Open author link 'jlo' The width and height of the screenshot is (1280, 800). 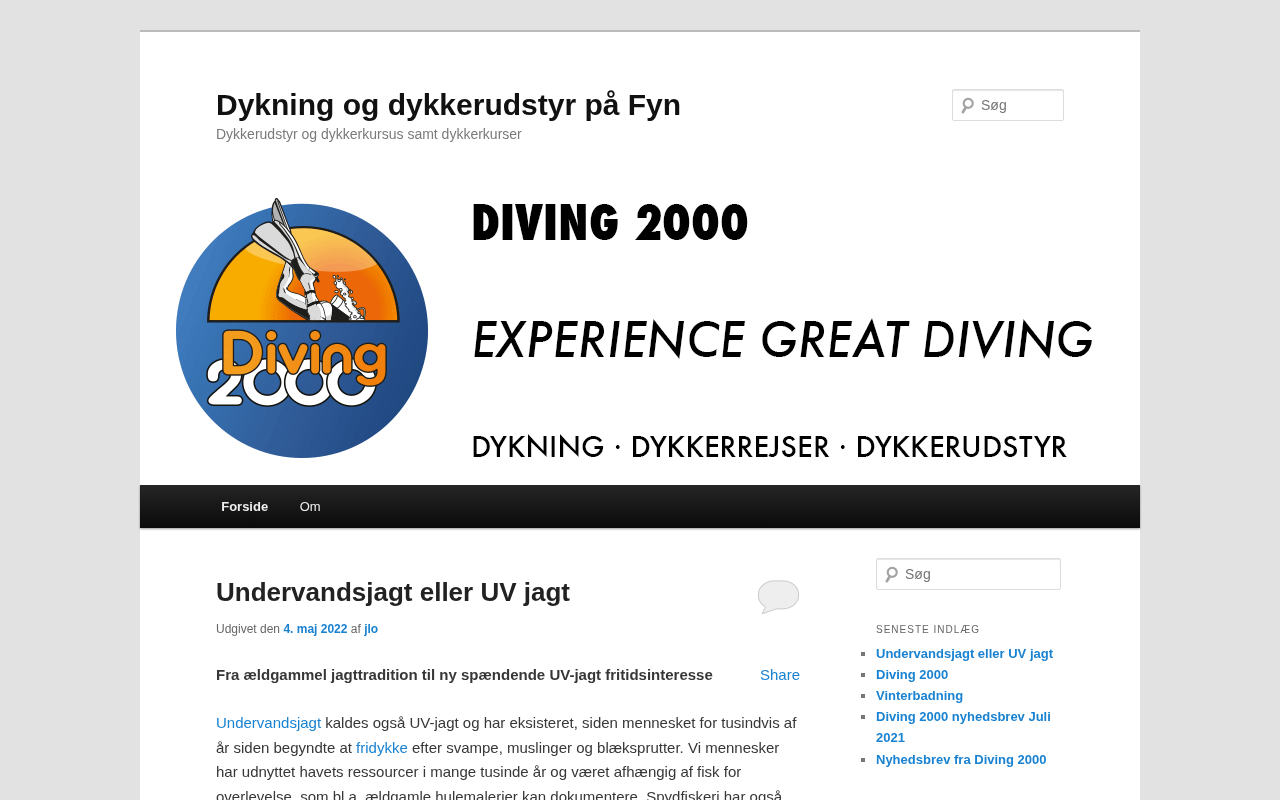pos(371,629)
